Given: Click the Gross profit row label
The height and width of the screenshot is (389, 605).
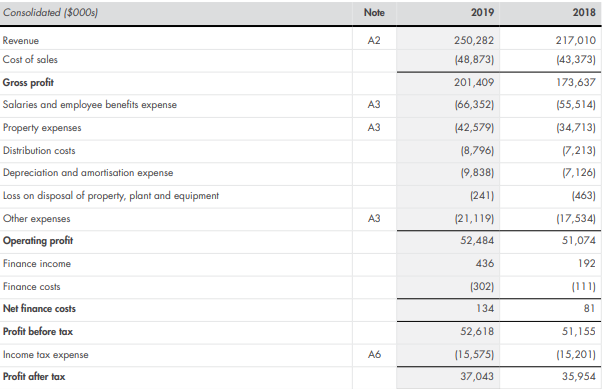Looking at the screenshot, I should tap(28, 83).
